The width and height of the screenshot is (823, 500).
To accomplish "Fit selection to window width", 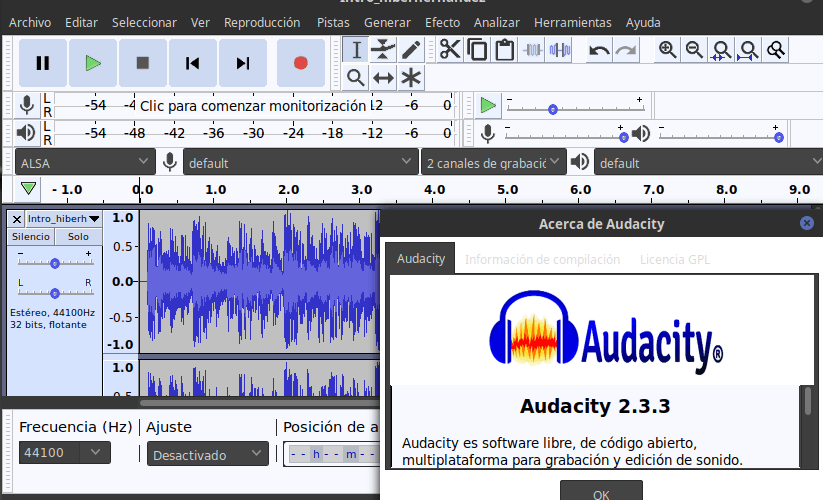I will point(721,50).
